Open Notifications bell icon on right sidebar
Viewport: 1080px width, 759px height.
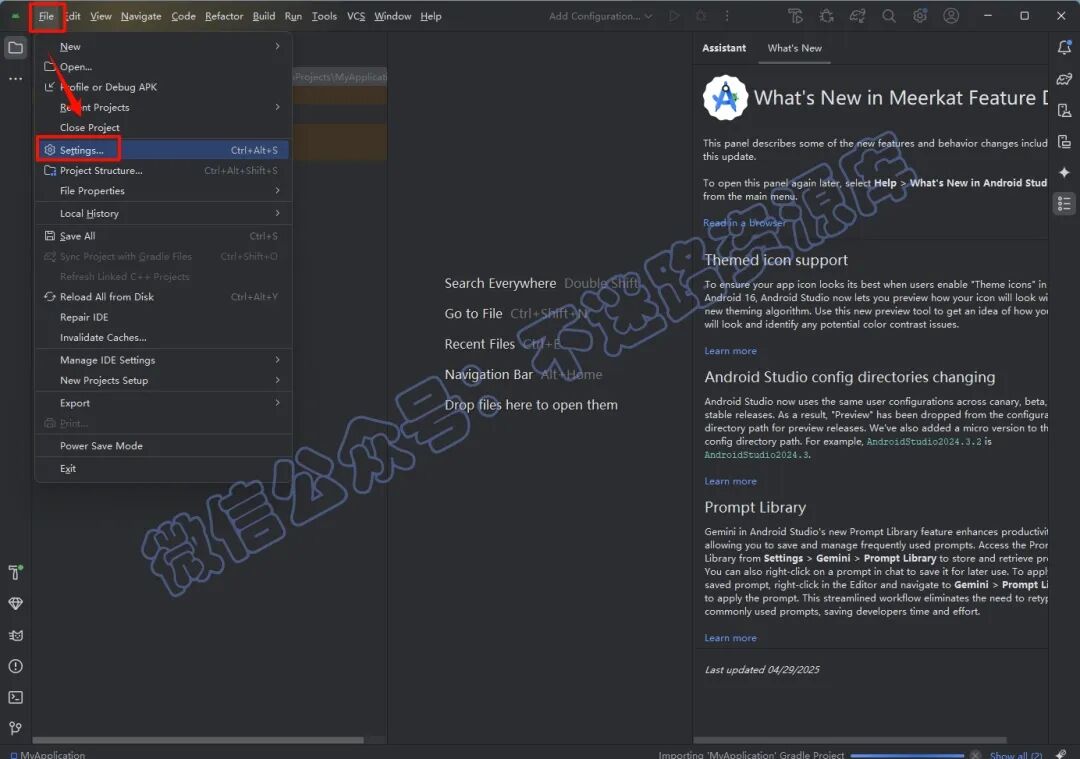(1064, 48)
